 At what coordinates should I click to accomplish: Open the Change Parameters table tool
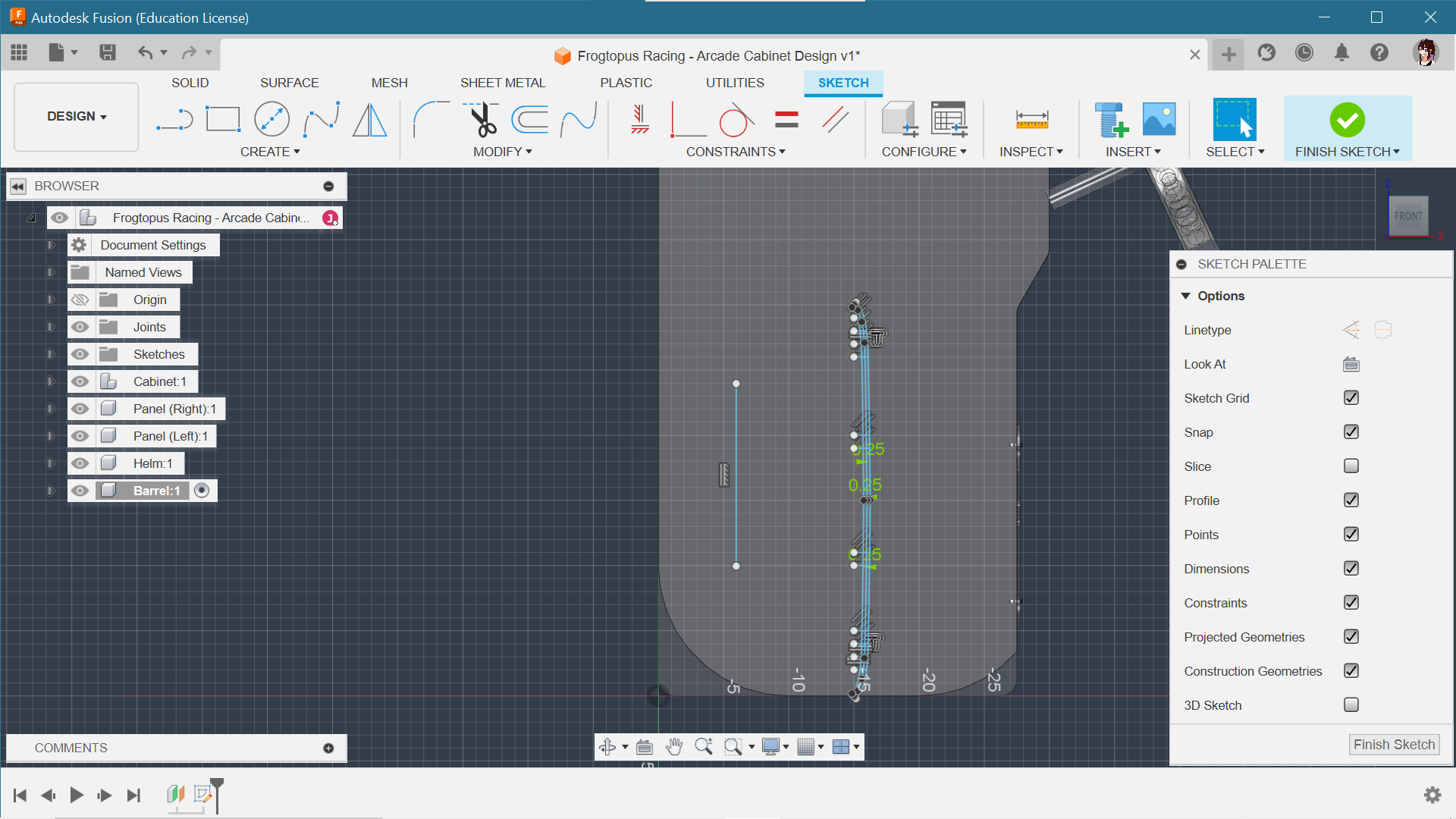pyautogui.click(x=949, y=120)
